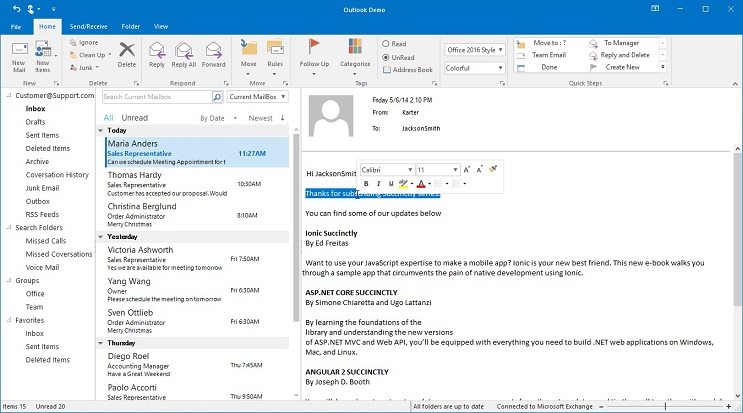
Task: Increase font size with grow icon
Action: pyautogui.click(x=467, y=170)
